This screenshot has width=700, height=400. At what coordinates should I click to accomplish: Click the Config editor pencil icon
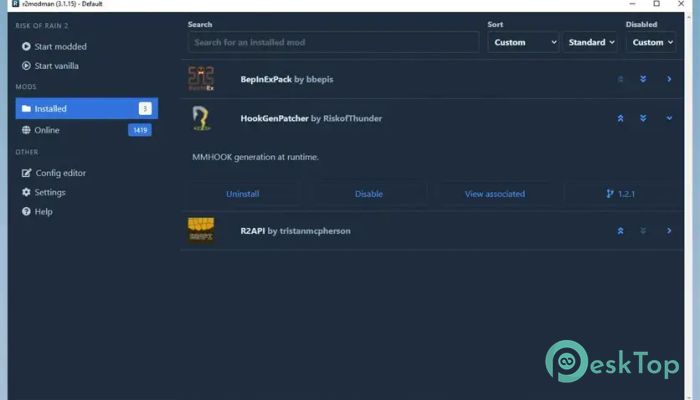[26, 173]
